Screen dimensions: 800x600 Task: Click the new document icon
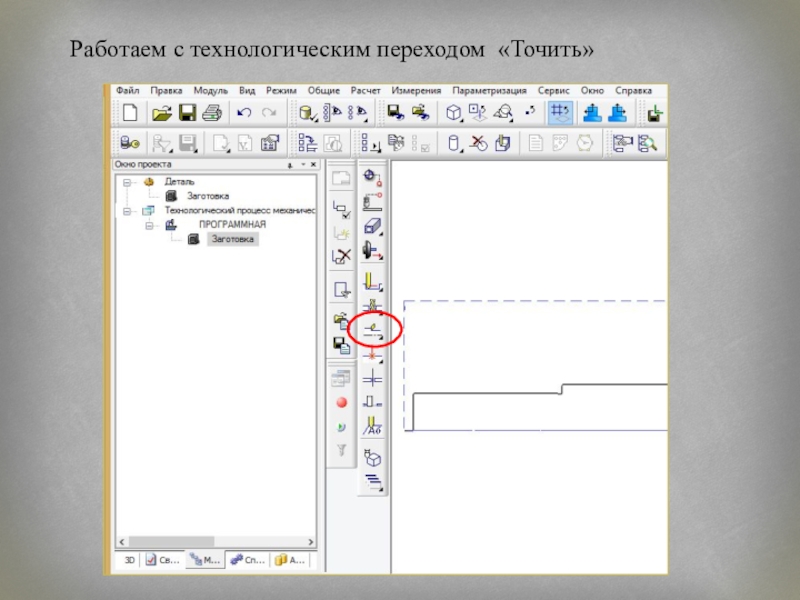(x=129, y=112)
